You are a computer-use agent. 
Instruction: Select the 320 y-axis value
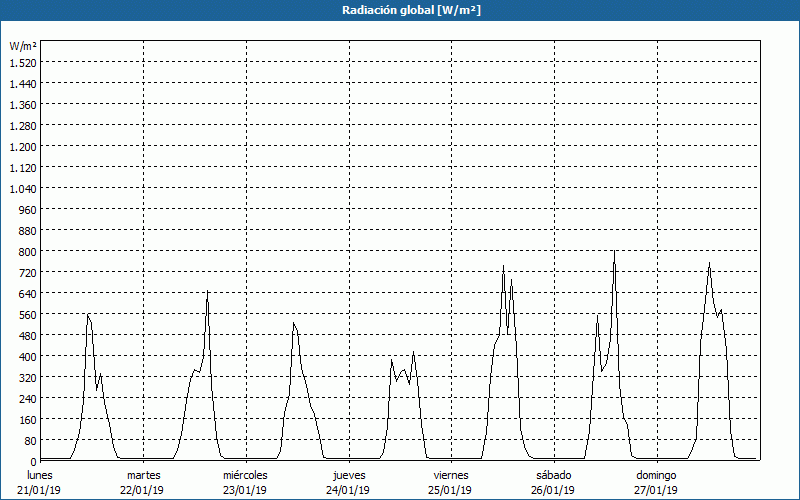(28, 378)
